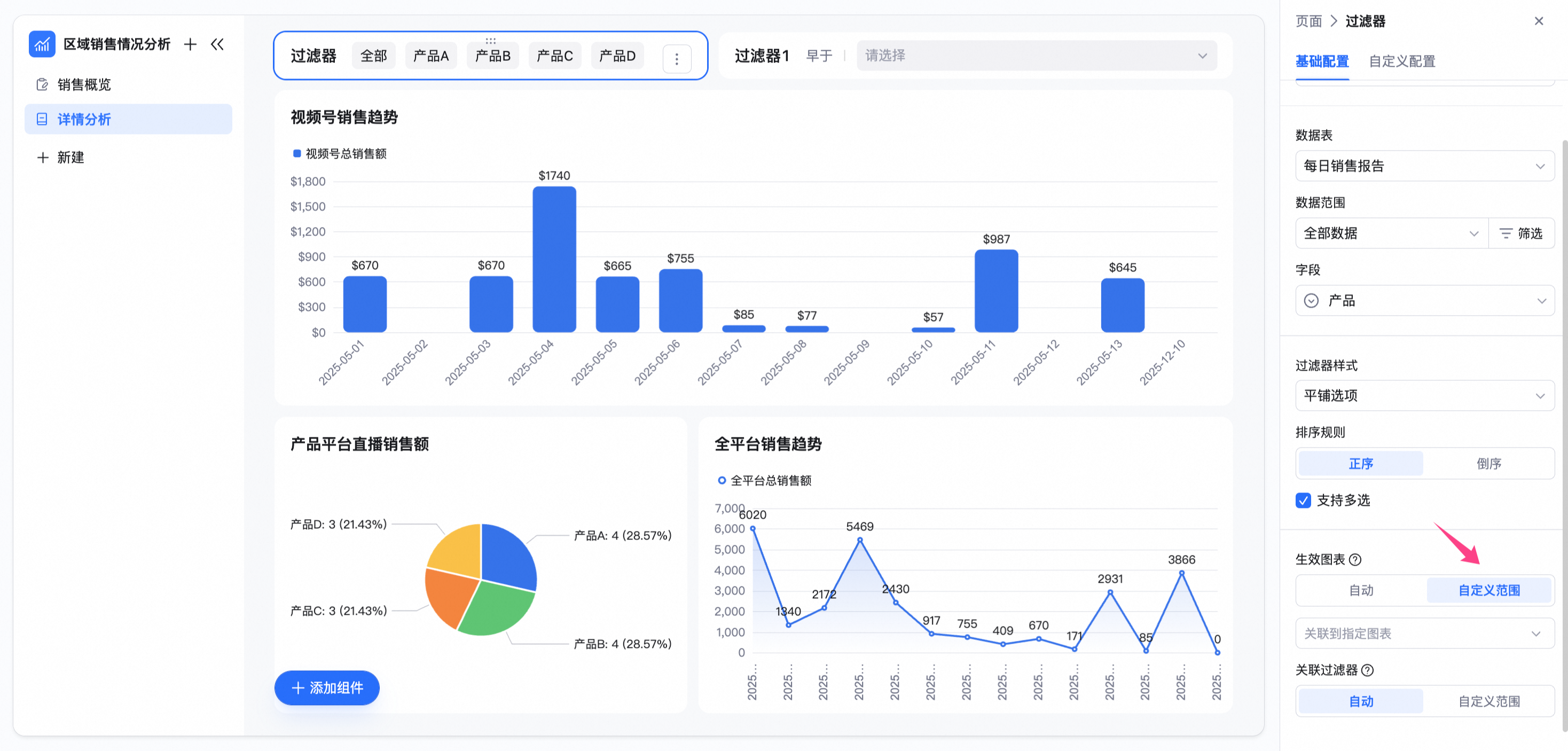Open the filter's three-dot more menu
1568x751 pixels.
coord(676,58)
